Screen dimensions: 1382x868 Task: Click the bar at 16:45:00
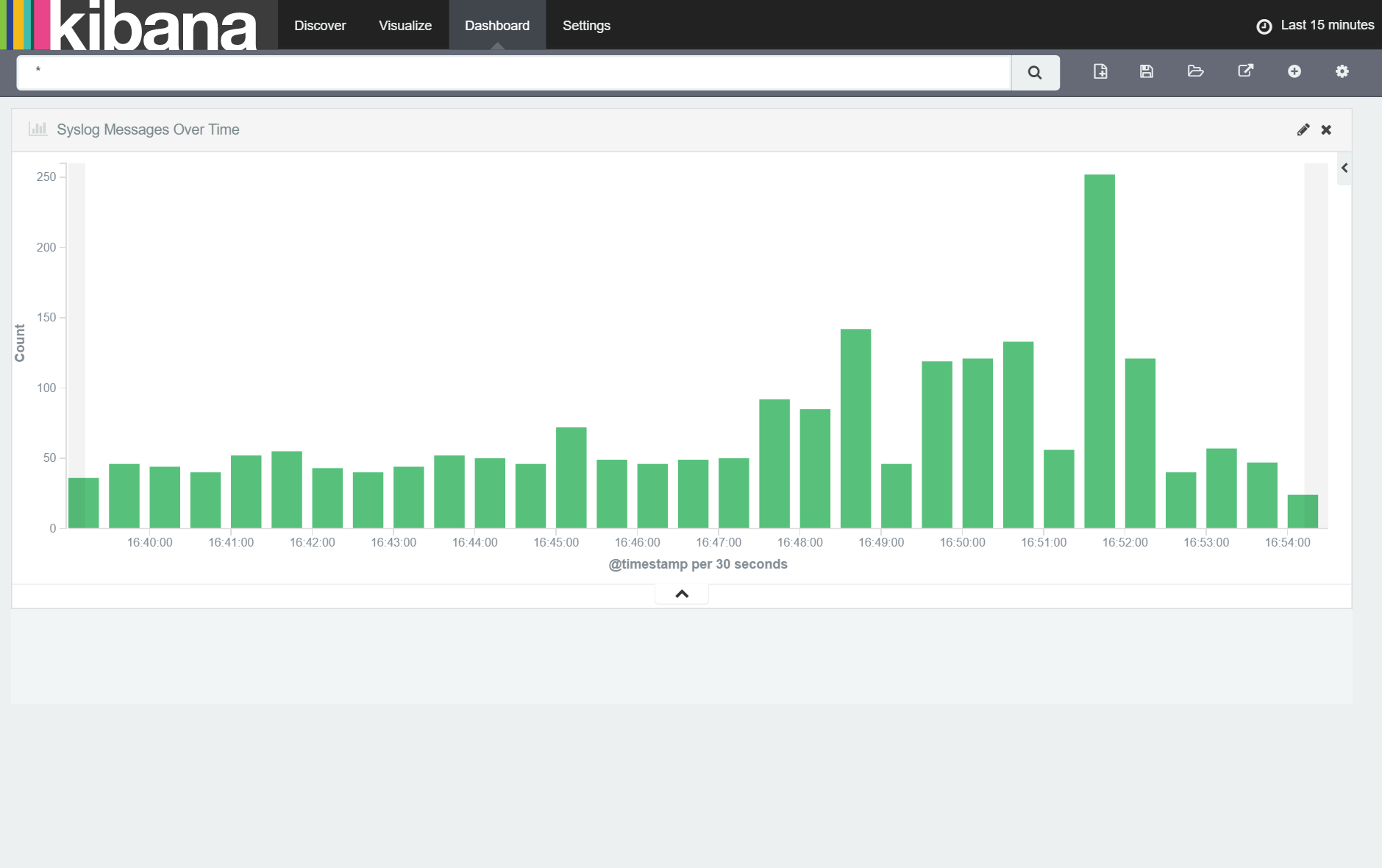click(x=571, y=477)
